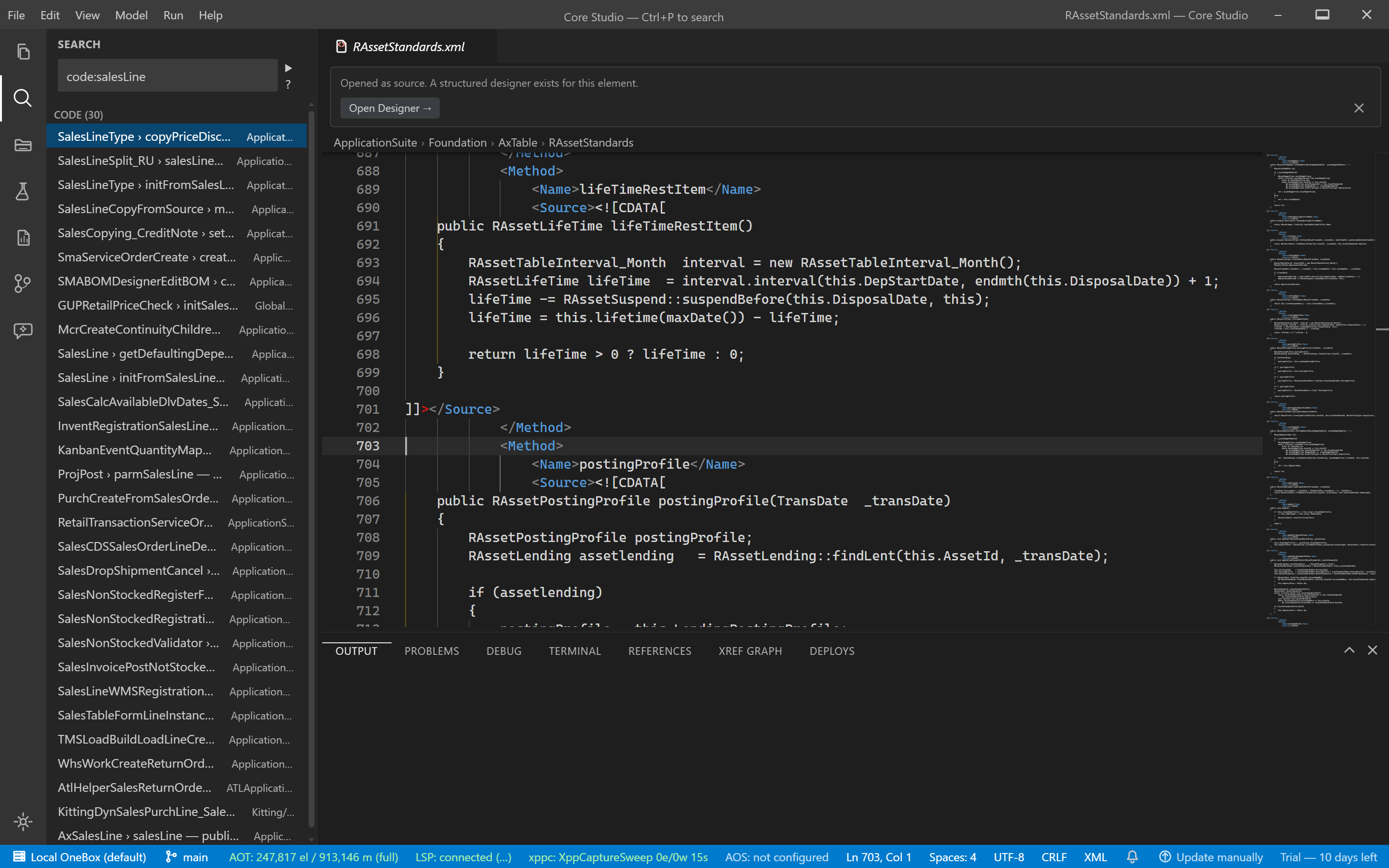This screenshot has width=1389, height=868.
Task: Switch to the DEPLOYS tab
Action: (831, 651)
